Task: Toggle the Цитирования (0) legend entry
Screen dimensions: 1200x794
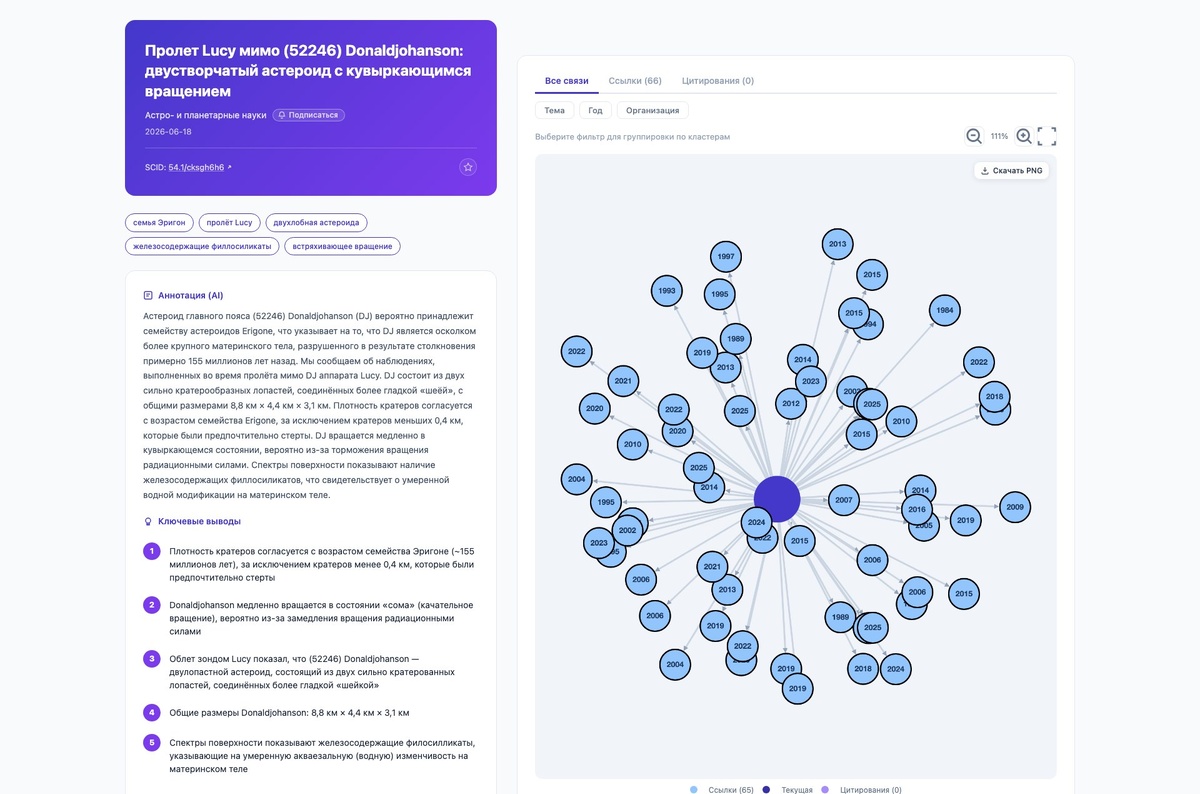Action: tap(861, 789)
